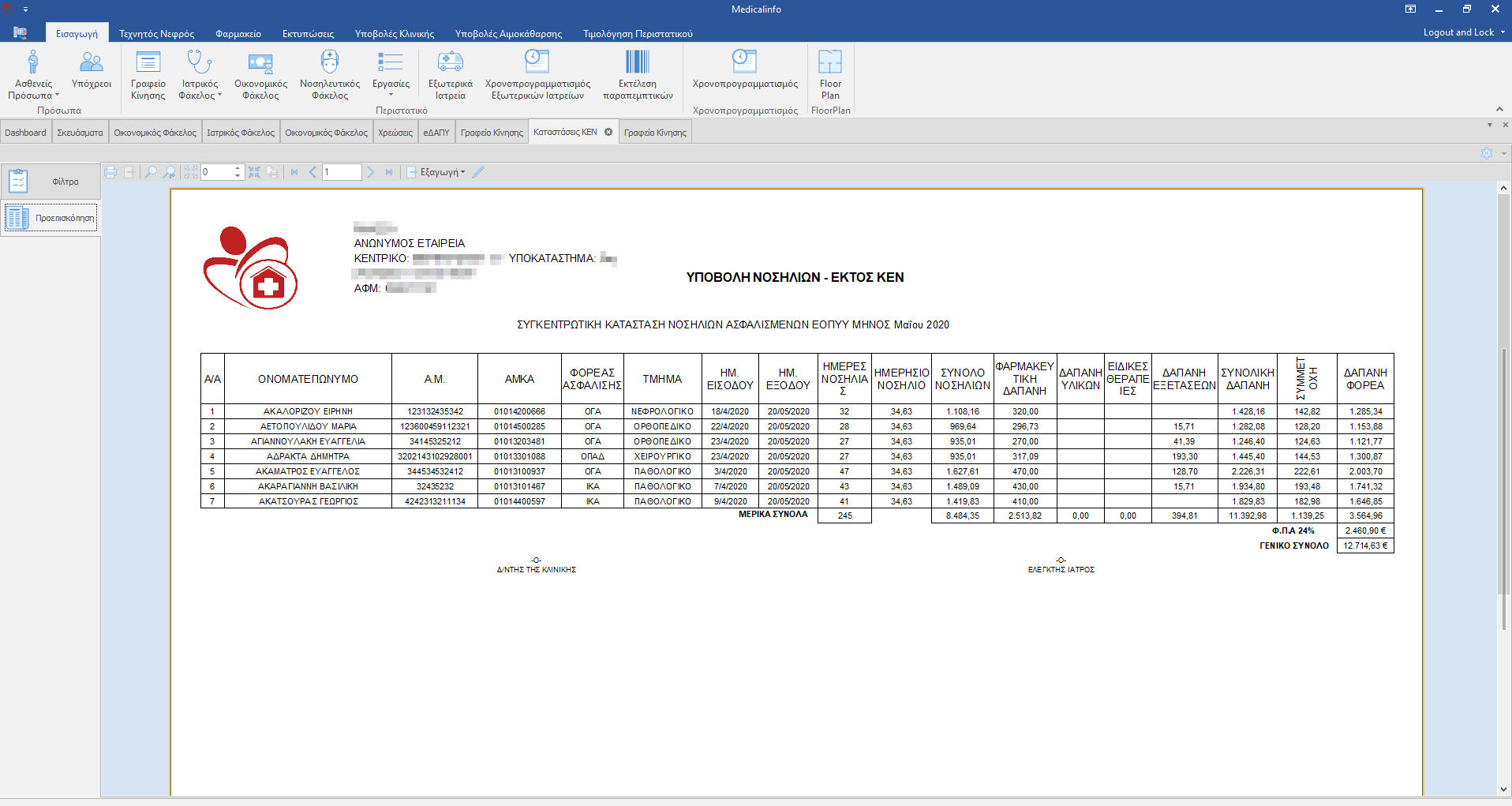Open Γραφείο Κίνησης from the ribbon
Image resolution: width=1512 pixels, height=806 pixels.
coord(148,75)
